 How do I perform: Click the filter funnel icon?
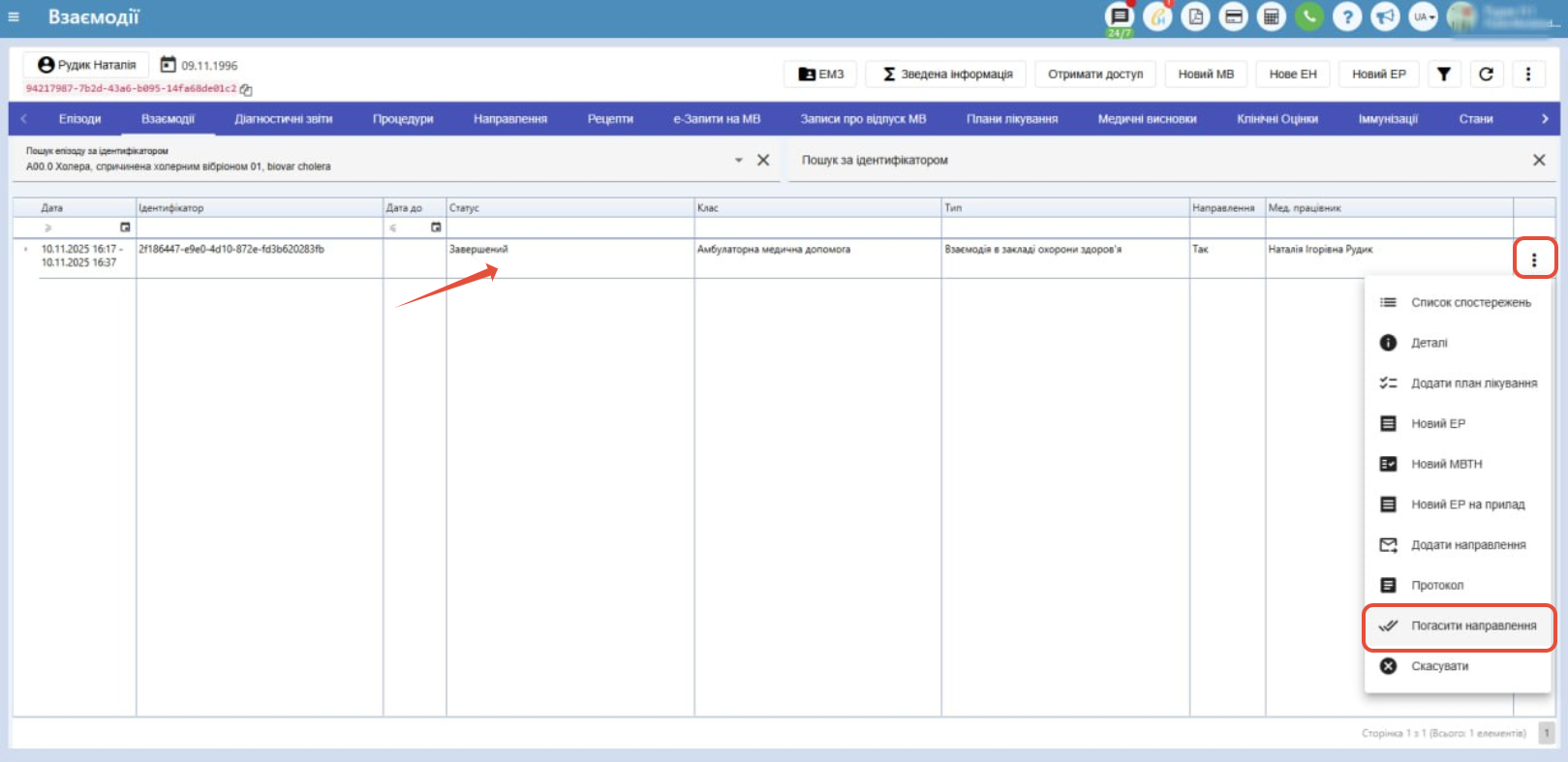(1444, 74)
